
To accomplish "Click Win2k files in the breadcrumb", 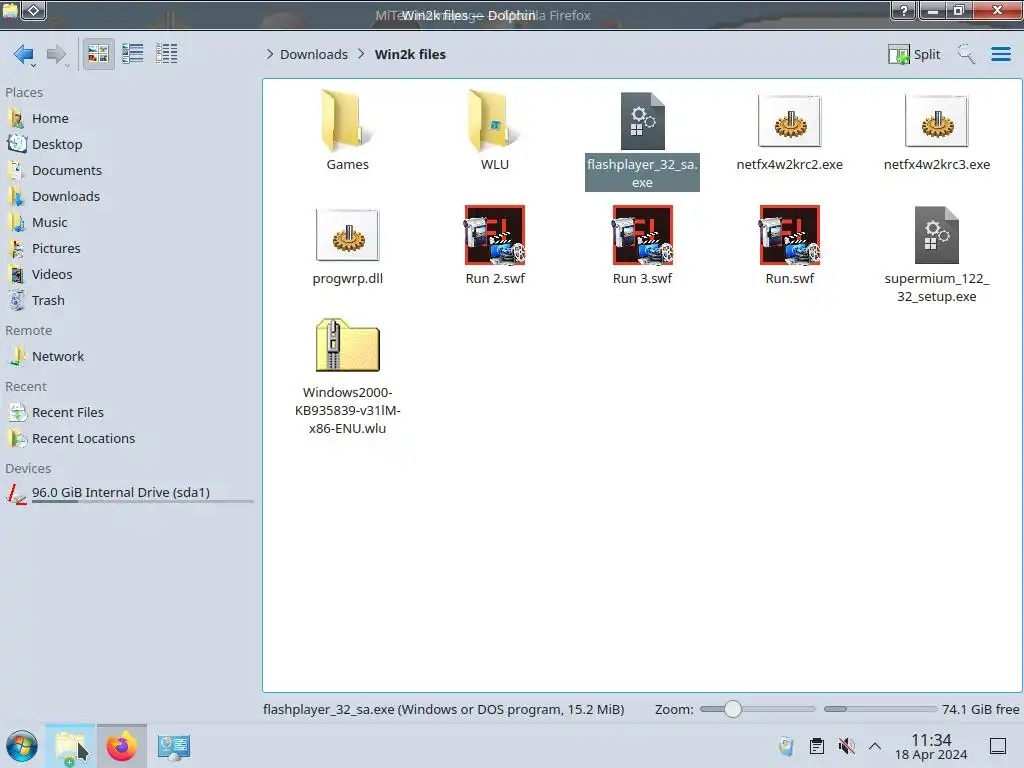I will coord(410,54).
